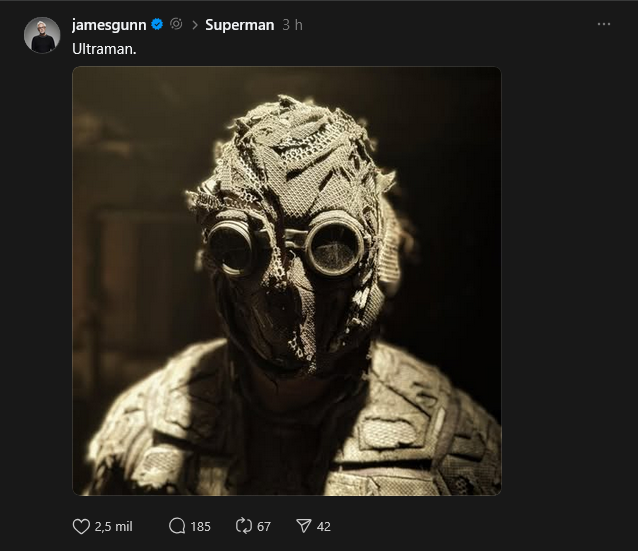Click the spiral icon beside verified badge
The width and height of the screenshot is (638, 551).
176,24
